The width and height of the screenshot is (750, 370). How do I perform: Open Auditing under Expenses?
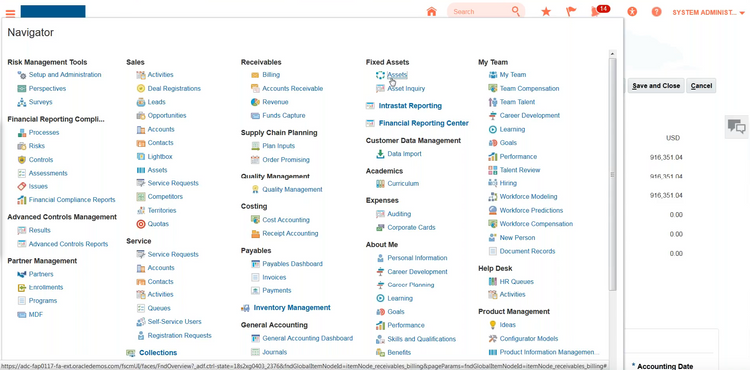(399, 214)
